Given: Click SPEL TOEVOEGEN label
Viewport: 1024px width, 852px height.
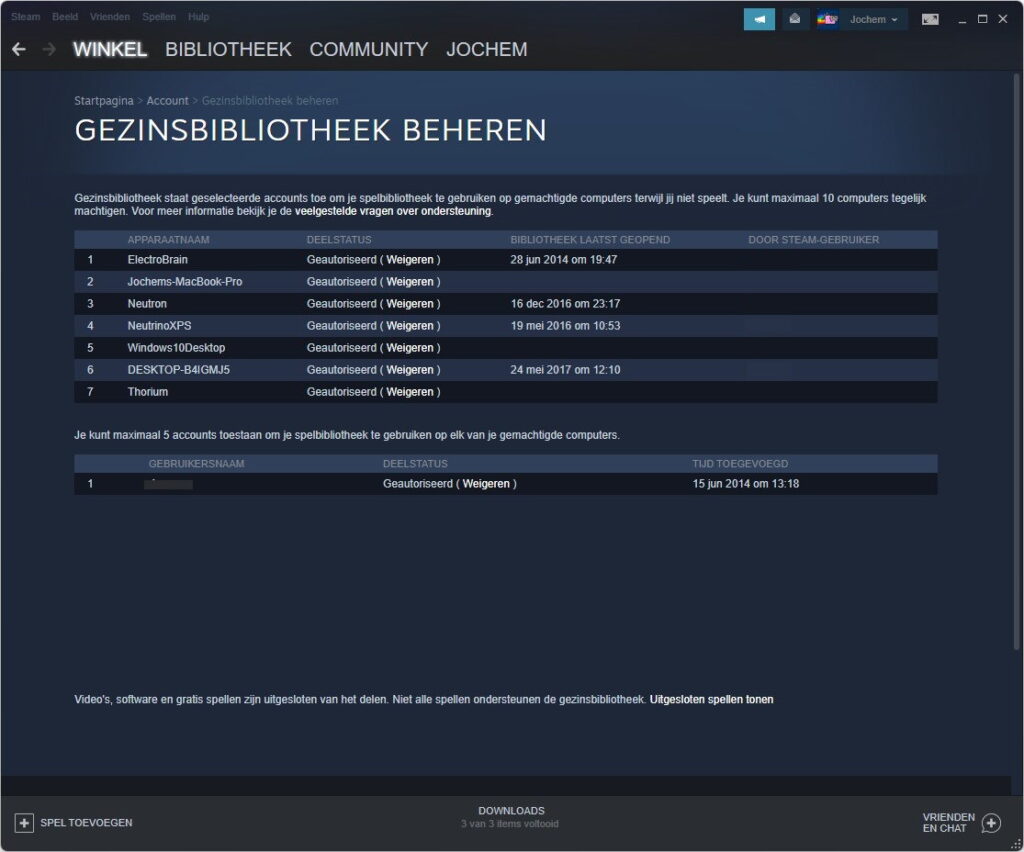Looking at the screenshot, I should (x=86, y=823).
